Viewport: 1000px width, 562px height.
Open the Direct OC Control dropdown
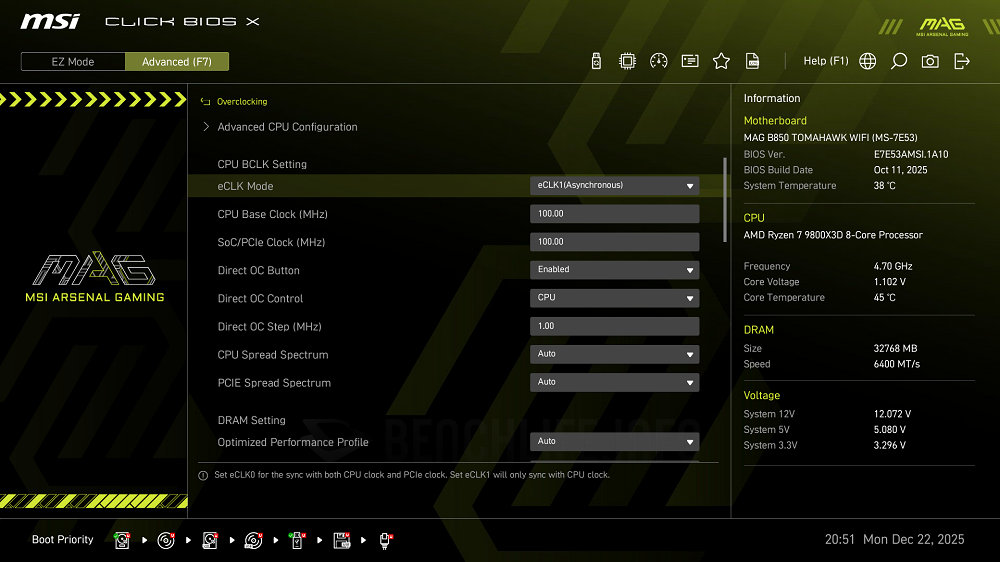[614, 298]
